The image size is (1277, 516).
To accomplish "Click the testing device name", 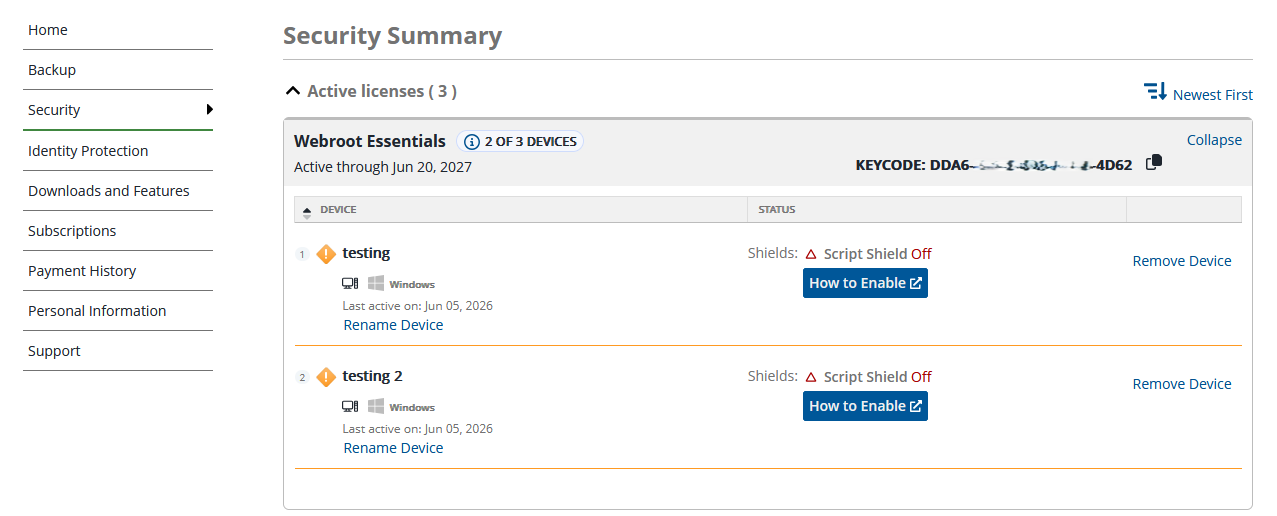I will pos(366,253).
